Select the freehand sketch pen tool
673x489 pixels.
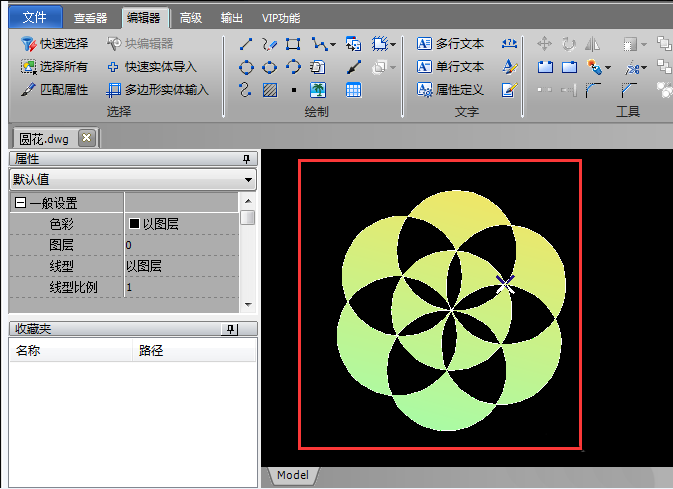[270, 44]
